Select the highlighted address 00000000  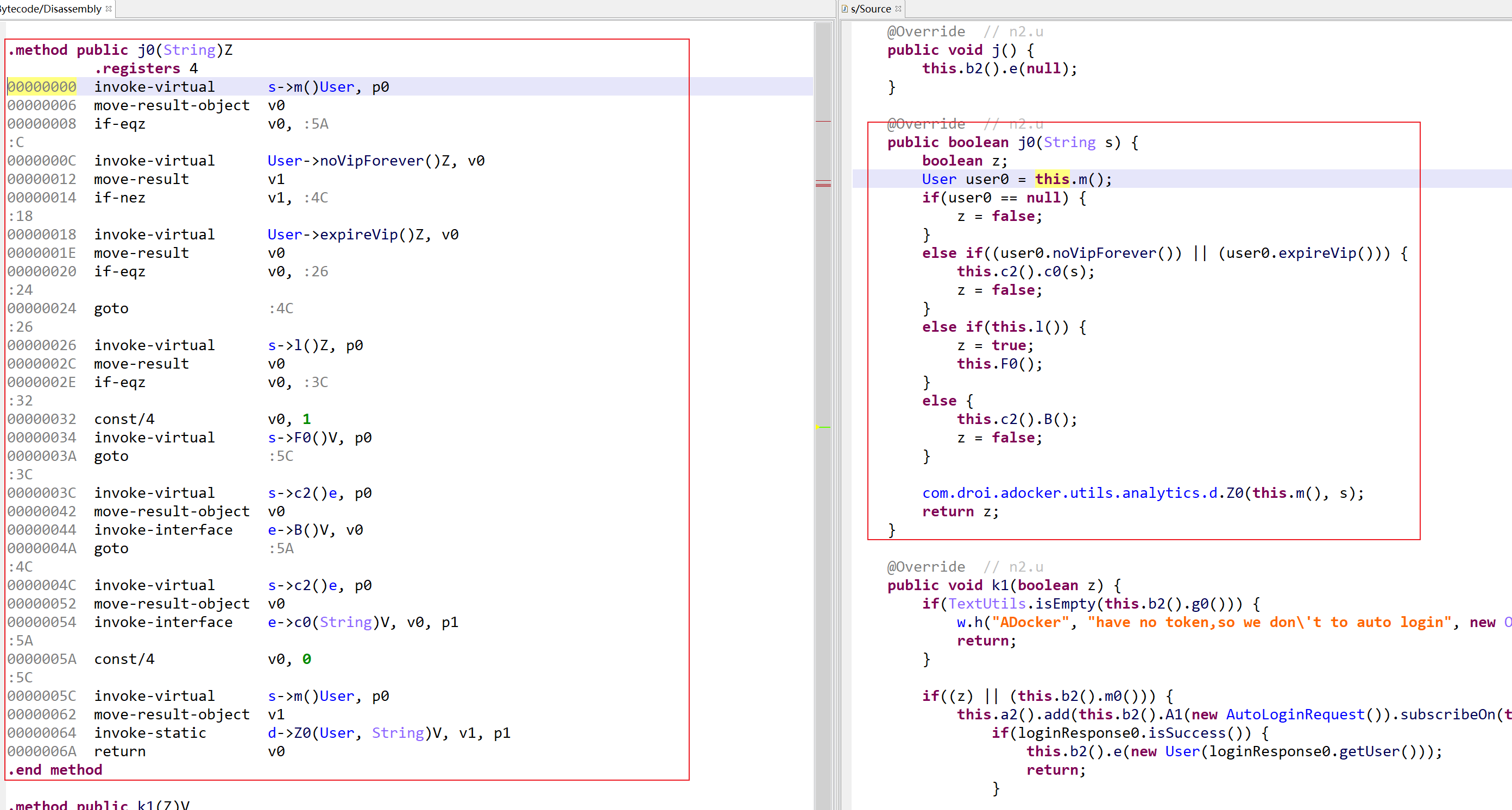[42, 87]
